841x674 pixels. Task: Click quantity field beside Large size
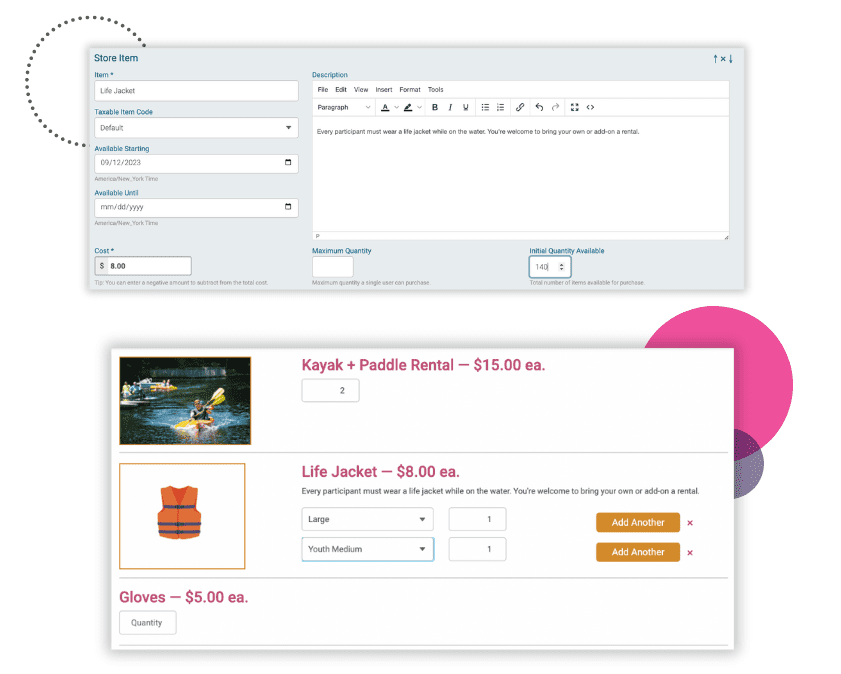click(477, 519)
